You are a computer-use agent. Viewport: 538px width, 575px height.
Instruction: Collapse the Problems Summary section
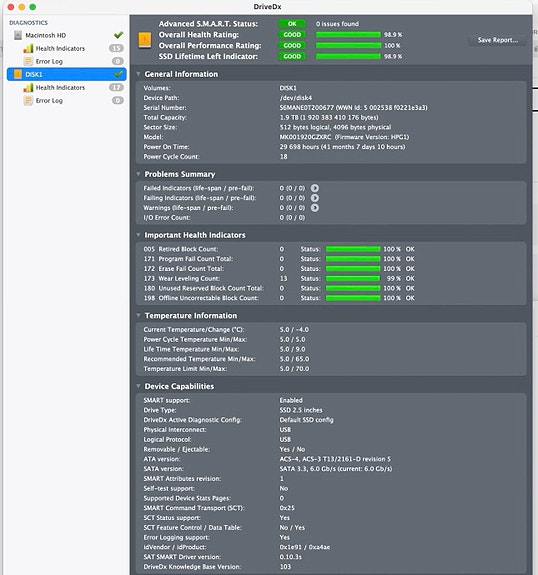[x=138, y=174]
